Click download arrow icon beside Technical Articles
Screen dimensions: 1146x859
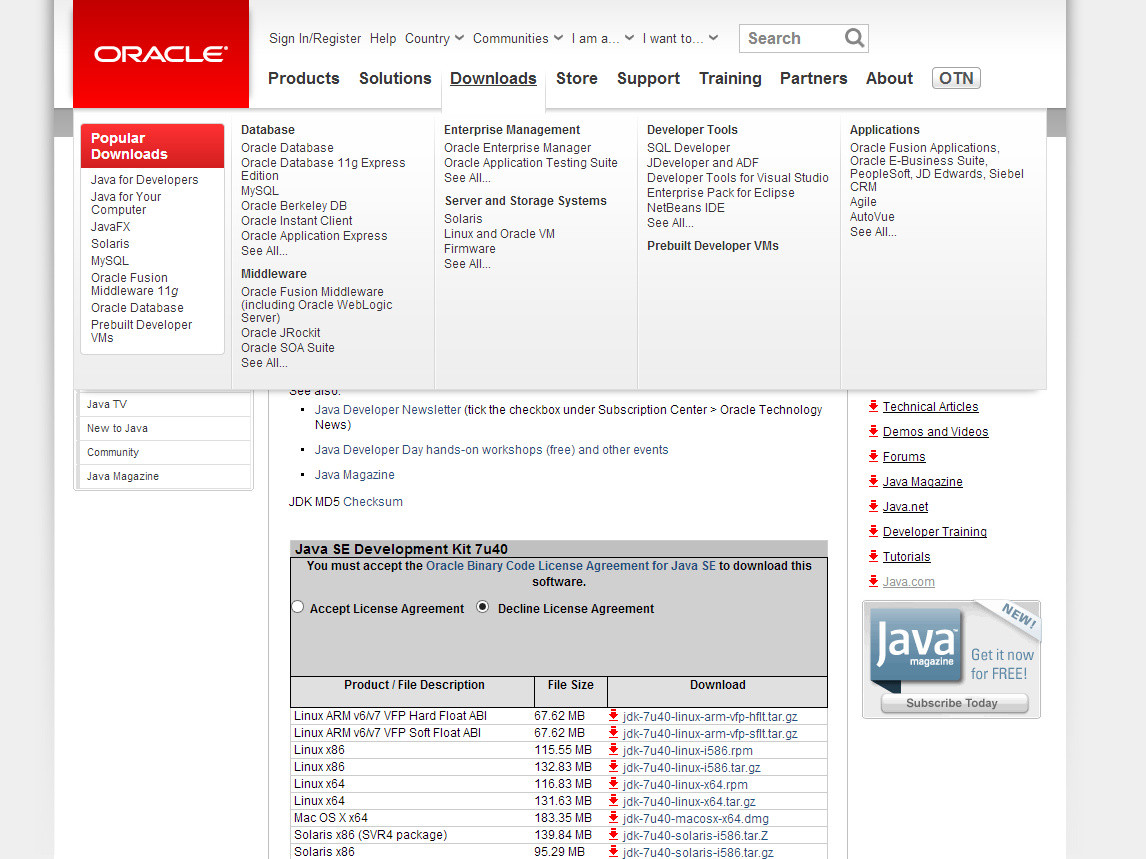873,406
